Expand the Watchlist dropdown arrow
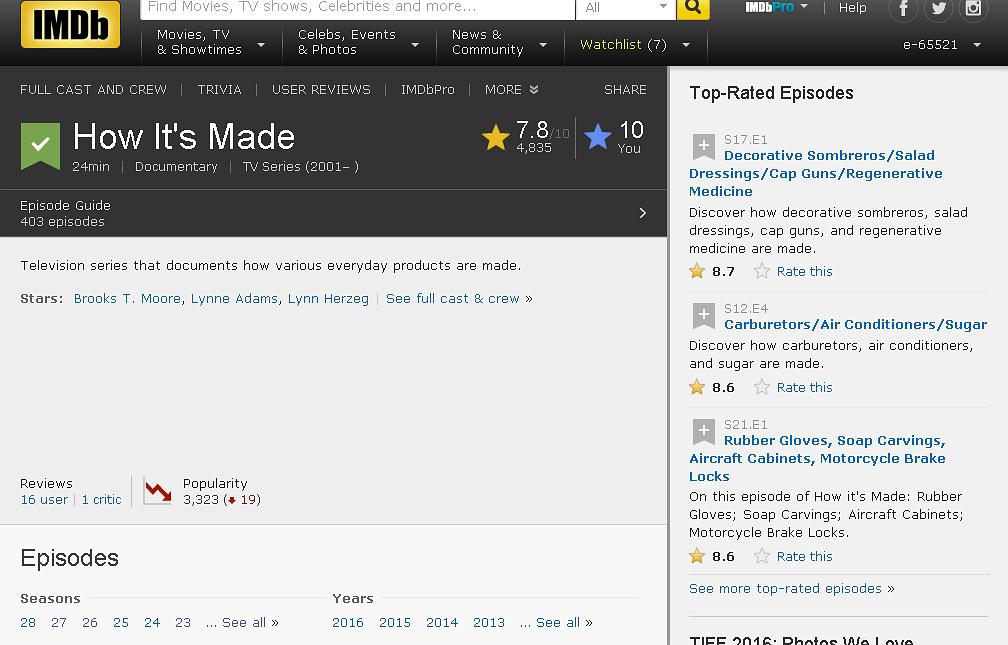Image resolution: width=1008 pixels, height=645 pixels. 686,44
